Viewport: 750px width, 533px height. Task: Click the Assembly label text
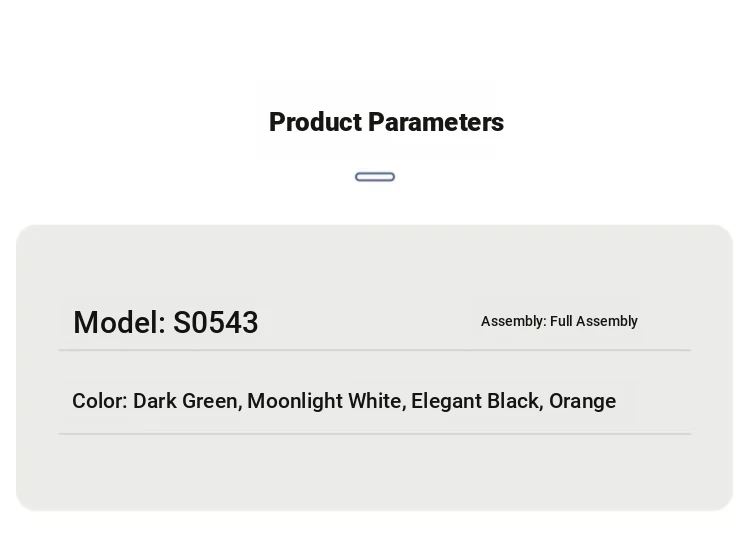pos(514,321)
